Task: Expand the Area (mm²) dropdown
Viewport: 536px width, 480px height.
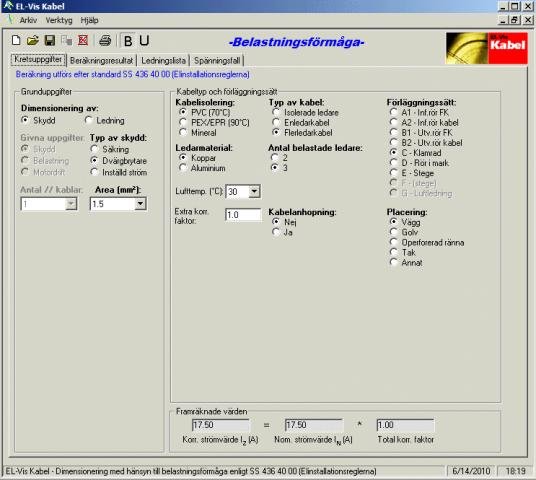Action: (140, 204)
